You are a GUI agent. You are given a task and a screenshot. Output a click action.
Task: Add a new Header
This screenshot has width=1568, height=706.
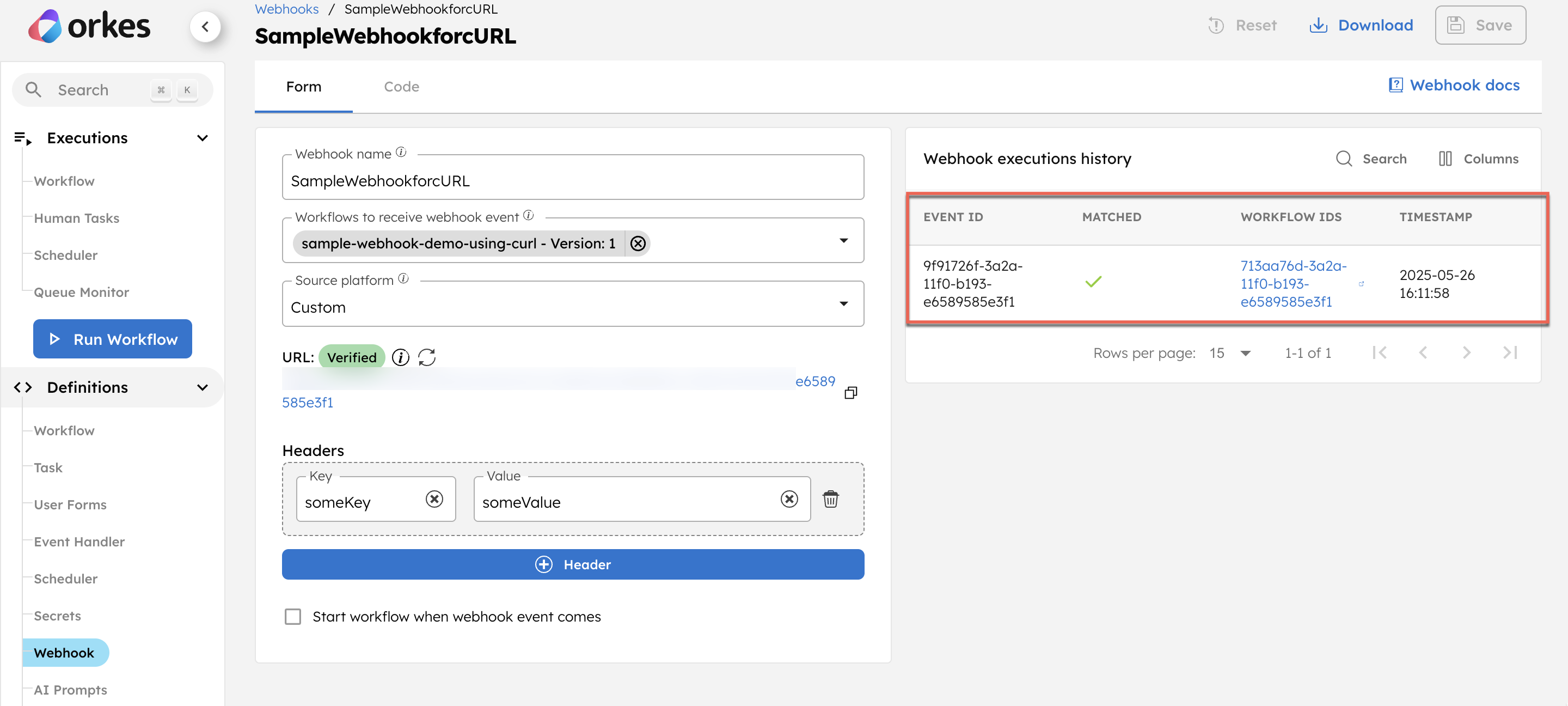pyautogui.click(x=573, y=565)
